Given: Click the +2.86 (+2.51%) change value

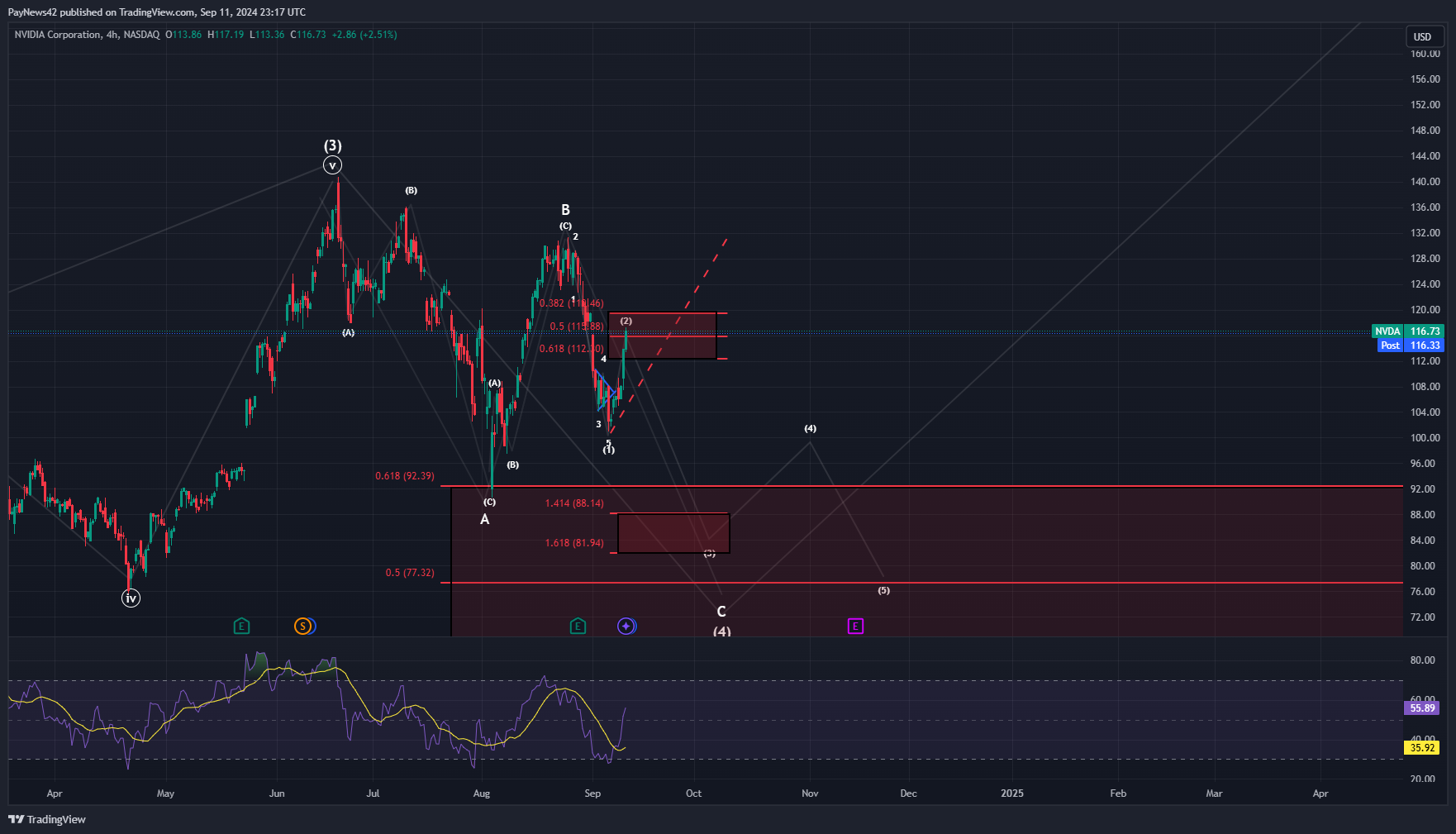Looking at the screenshot, I should [364, 35].
